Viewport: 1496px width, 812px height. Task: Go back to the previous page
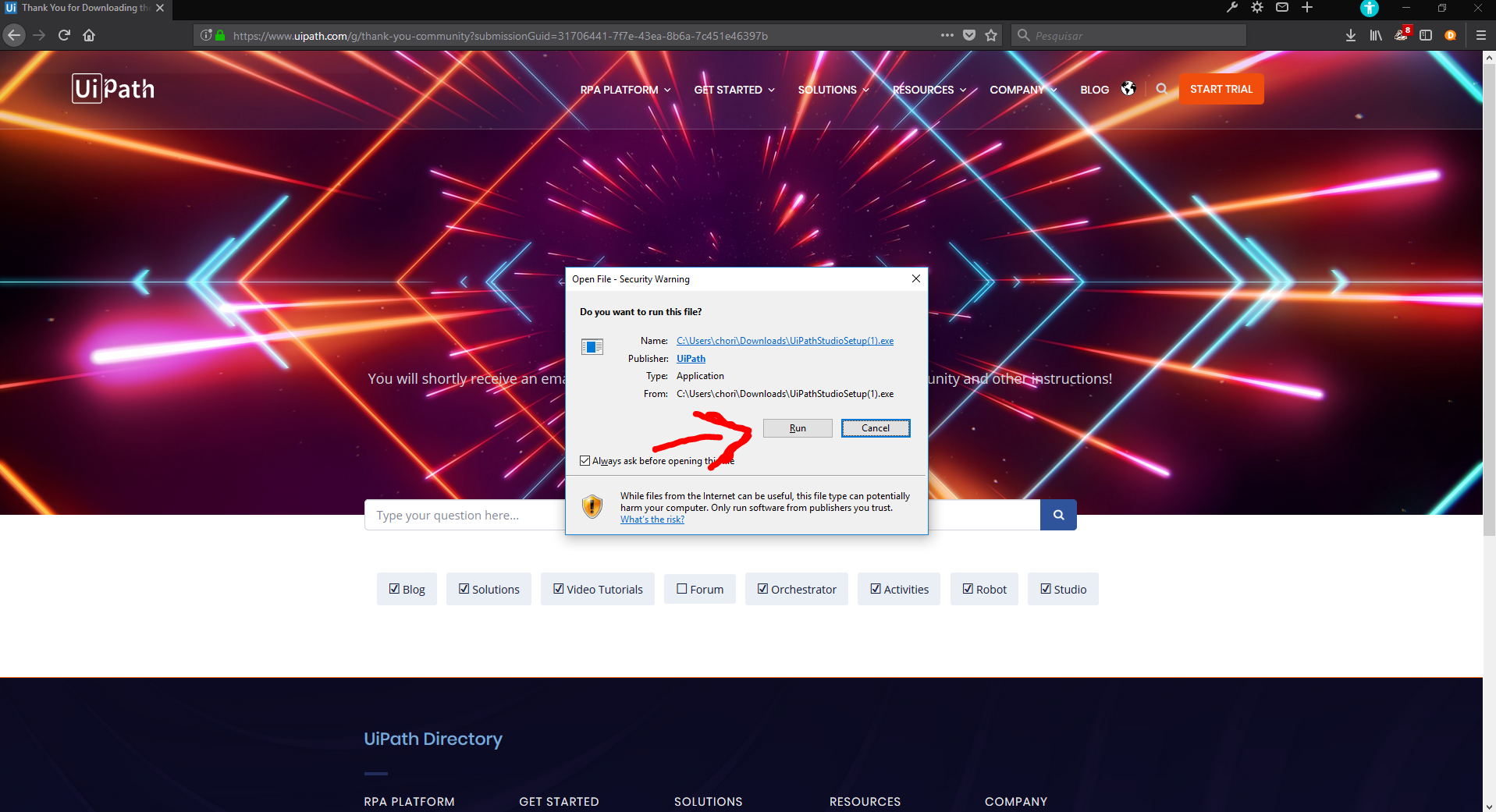click(13, 35)
